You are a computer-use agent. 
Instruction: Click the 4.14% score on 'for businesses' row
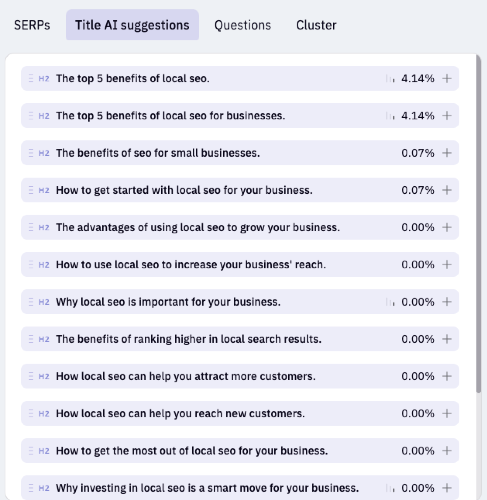pos(418,116)
